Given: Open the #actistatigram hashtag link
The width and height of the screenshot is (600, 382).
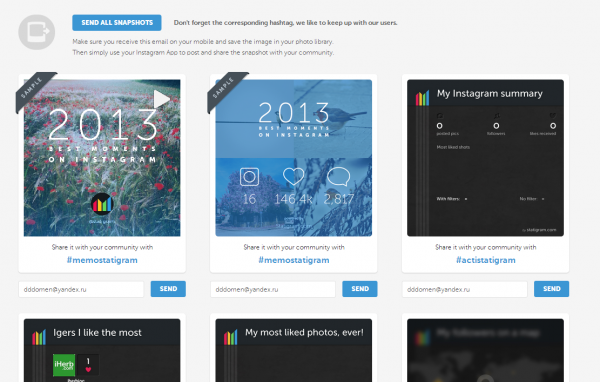Looking at the screenshot, I should [486, 260].
